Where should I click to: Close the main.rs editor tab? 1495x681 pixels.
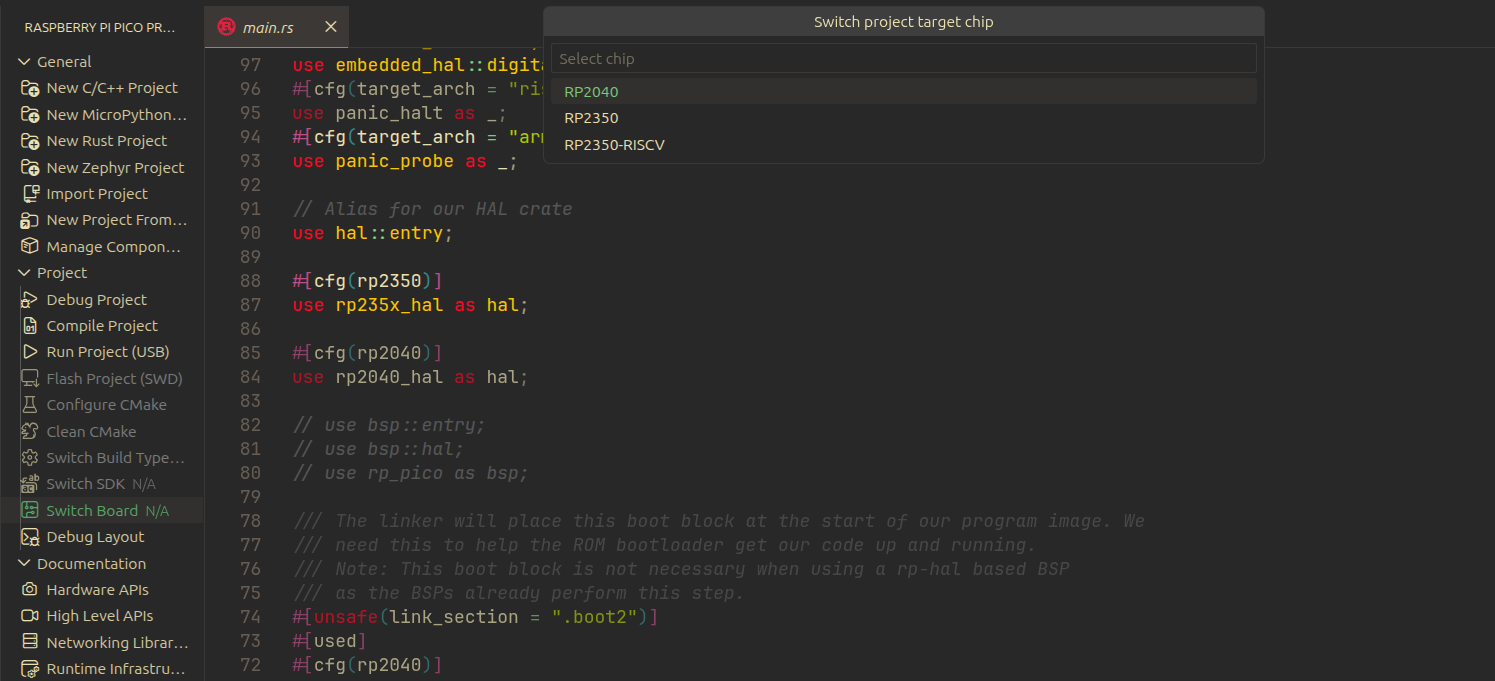click(331, 27)
